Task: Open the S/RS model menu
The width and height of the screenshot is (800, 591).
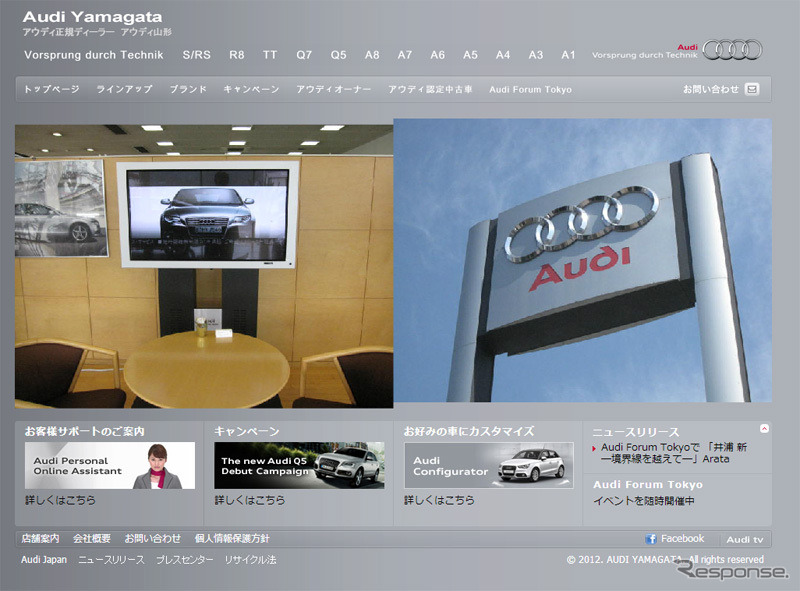Action: tap(196, 55)
